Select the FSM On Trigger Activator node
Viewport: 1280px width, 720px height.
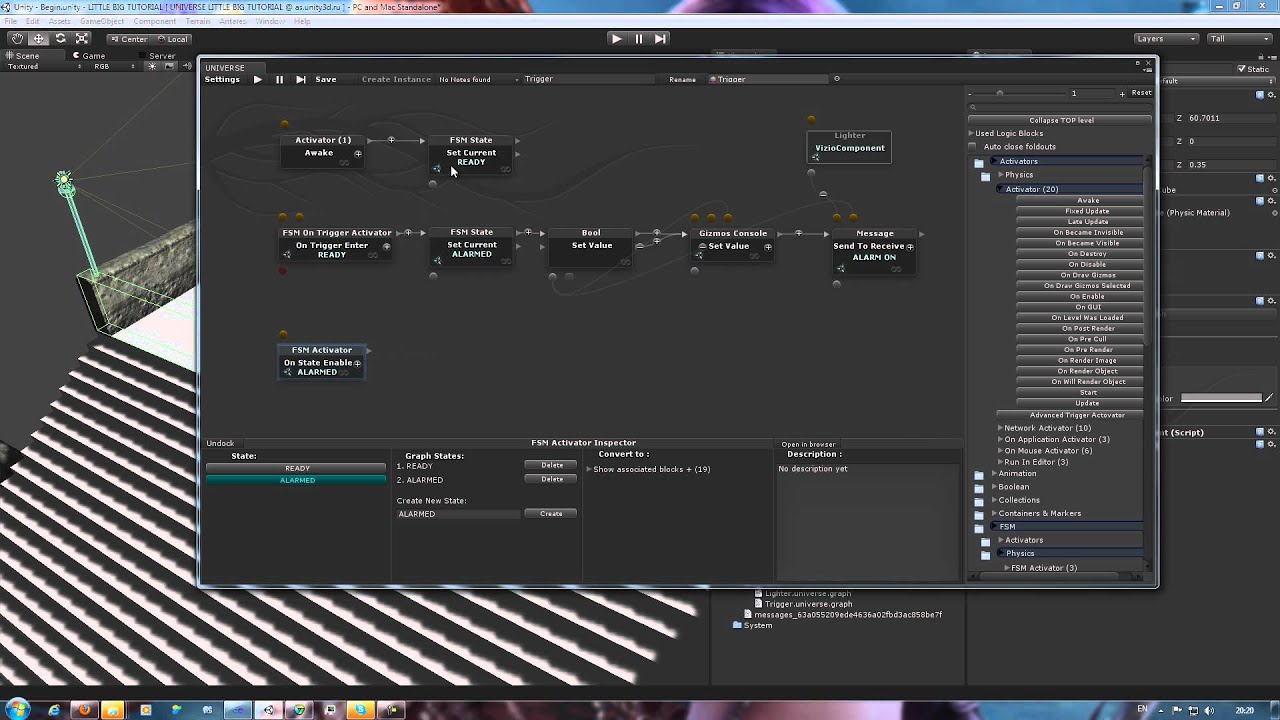point(337,245)
